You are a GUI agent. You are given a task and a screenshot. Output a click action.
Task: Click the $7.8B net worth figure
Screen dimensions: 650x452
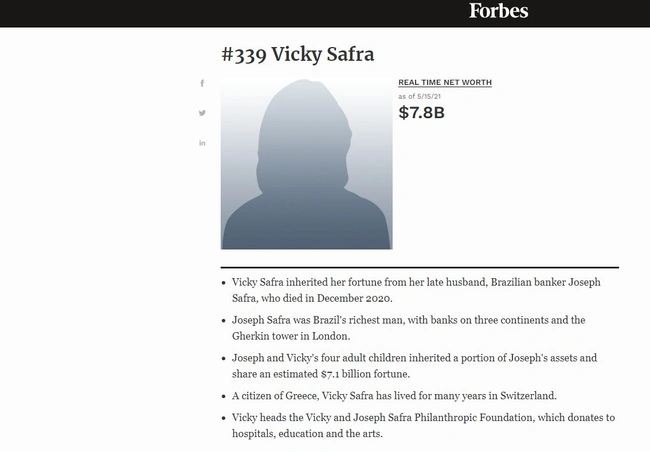[421, 112]
